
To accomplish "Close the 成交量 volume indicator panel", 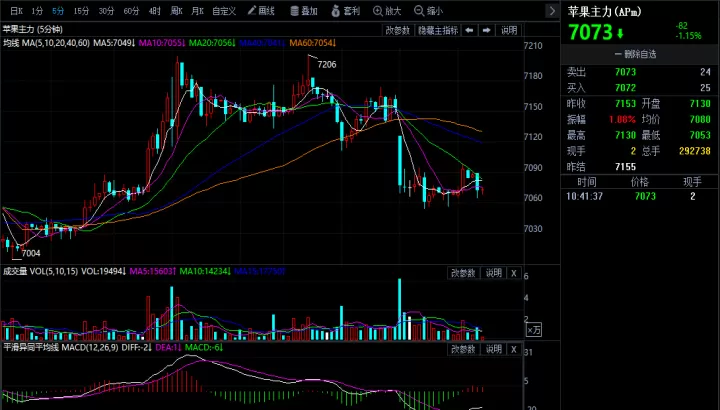I will (x=514, y=273).
